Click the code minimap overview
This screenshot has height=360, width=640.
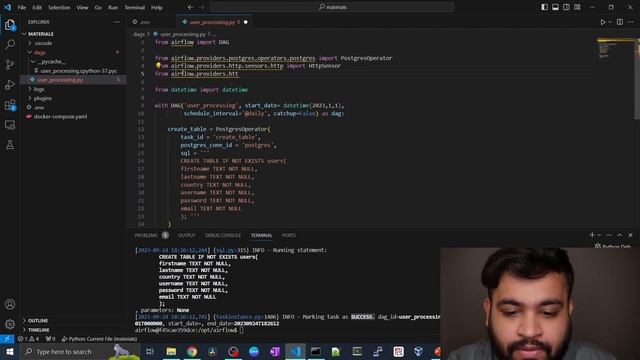click(x=616, y=49)
